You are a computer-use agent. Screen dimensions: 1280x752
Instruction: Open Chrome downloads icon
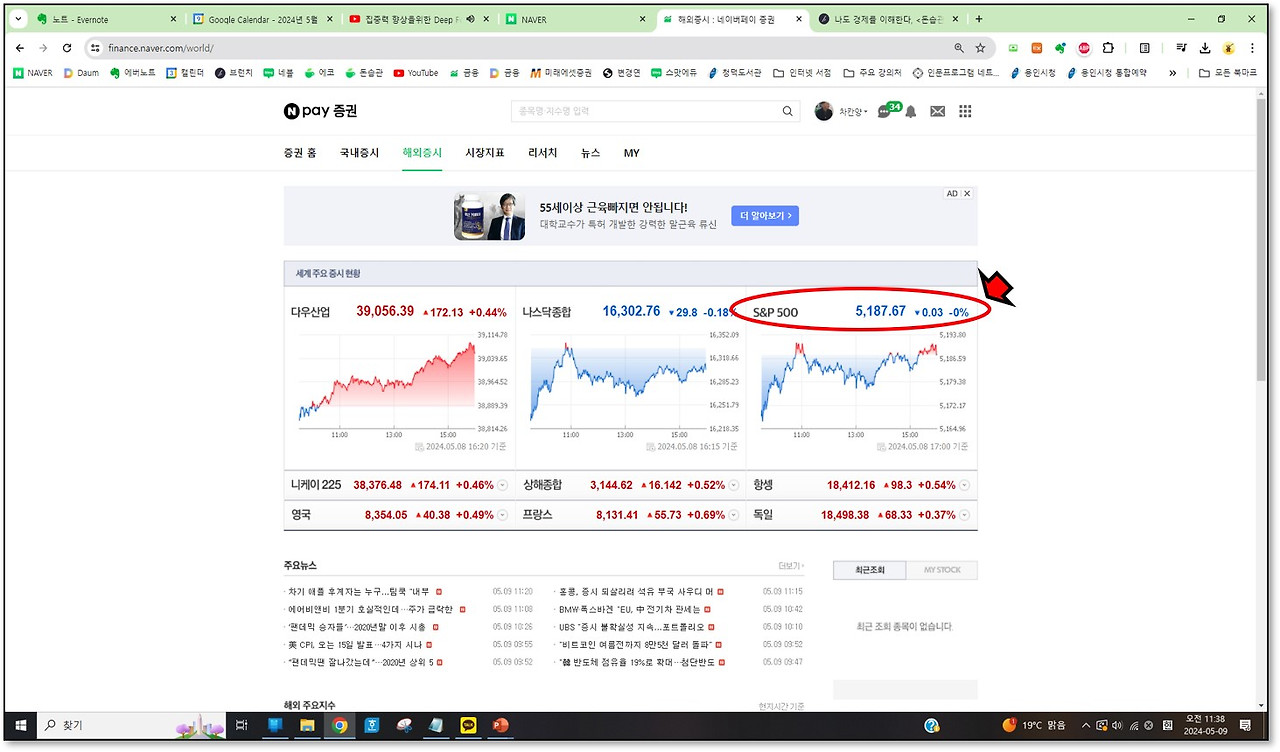click(1205, 48)
